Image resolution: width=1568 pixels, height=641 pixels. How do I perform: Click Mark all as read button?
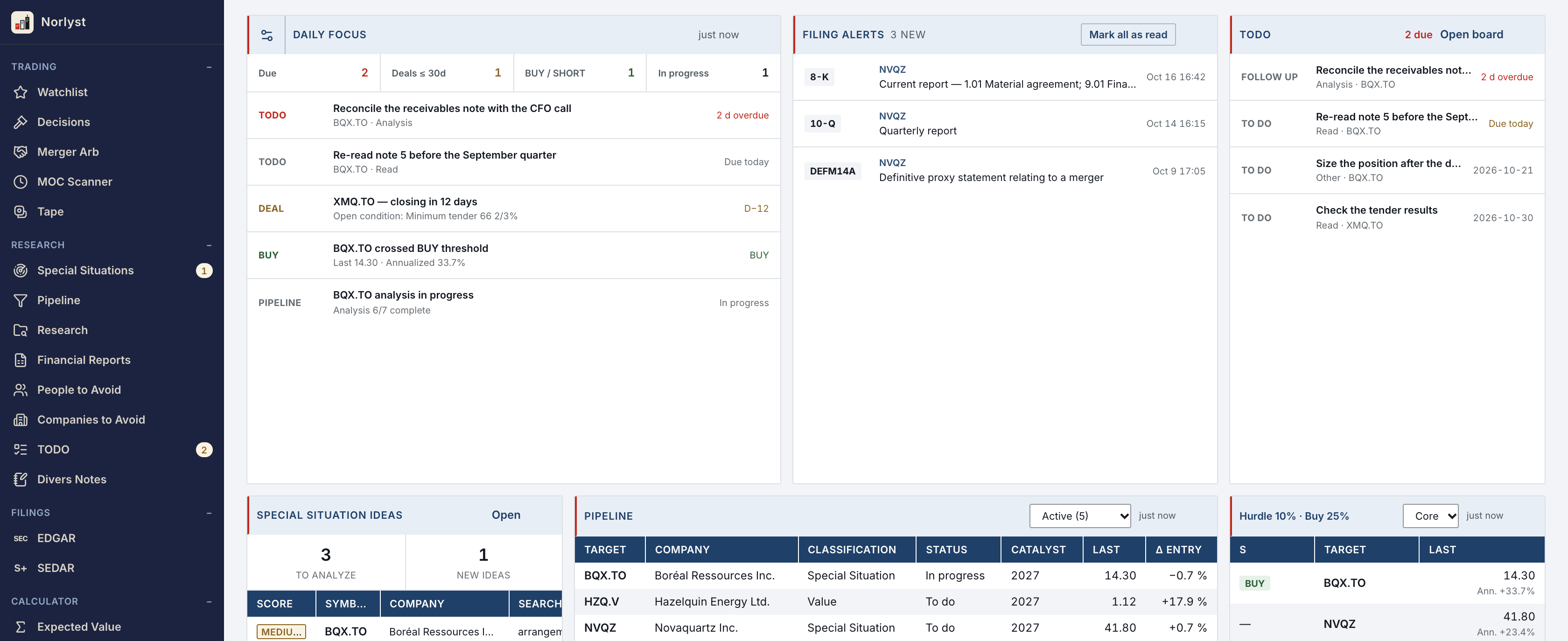(1128, 35)
